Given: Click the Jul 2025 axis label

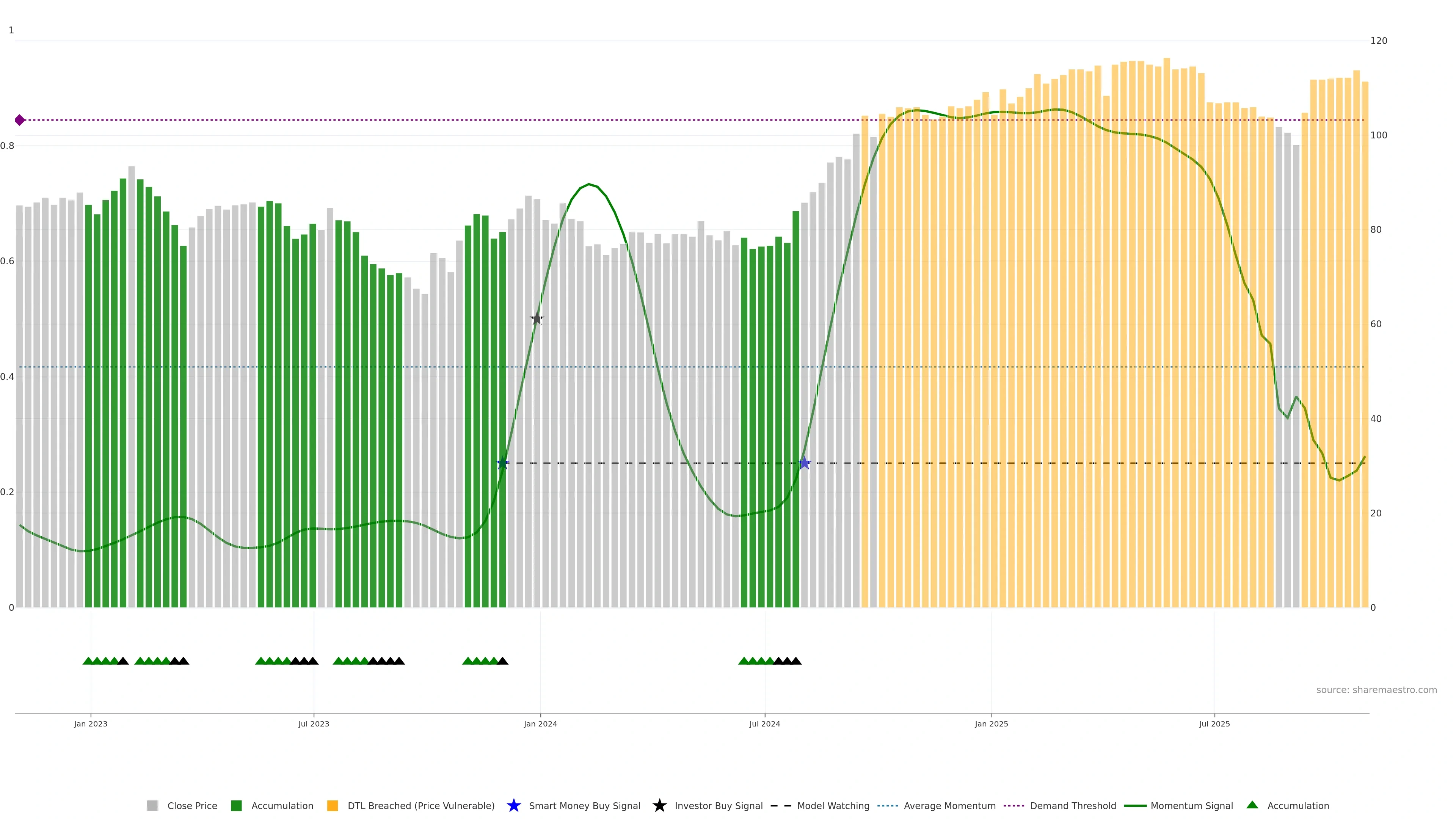Looking at the screenshot, I should coord(1214,723).
